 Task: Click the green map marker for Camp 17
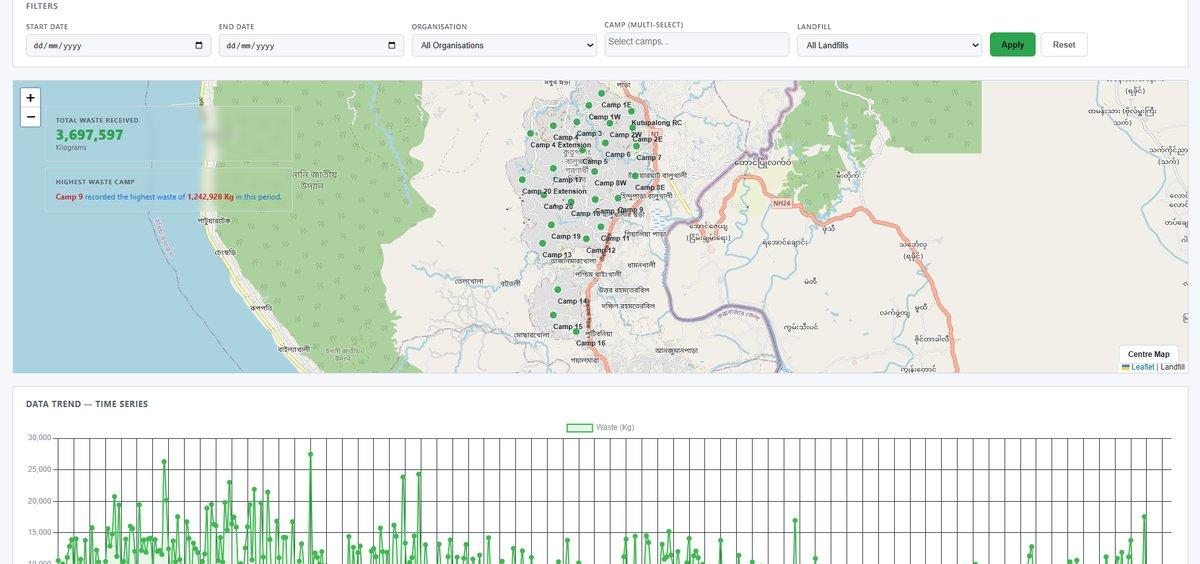[553, 168]
